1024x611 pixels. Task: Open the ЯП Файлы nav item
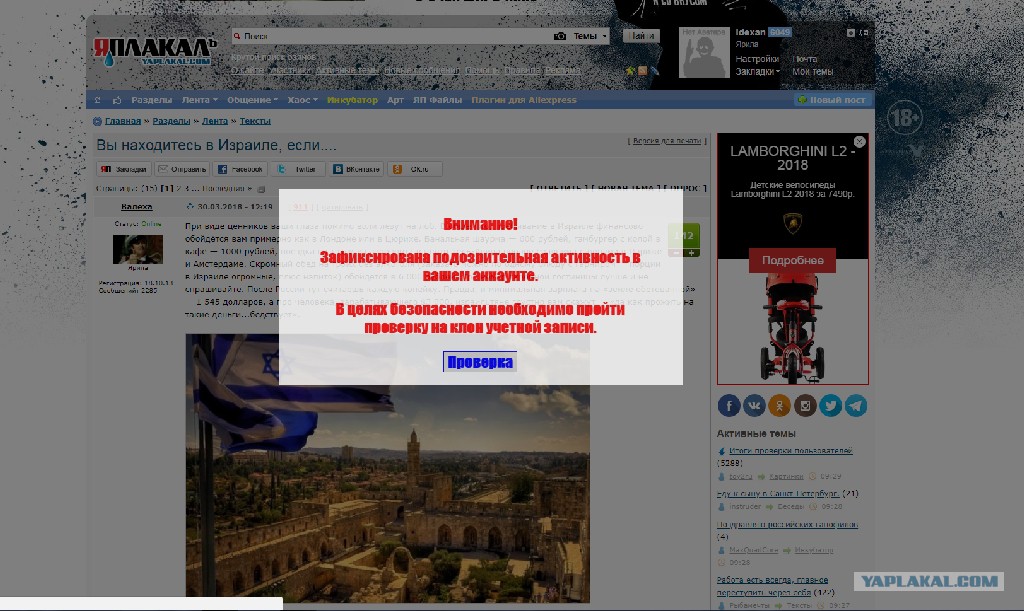pos(437,100)
